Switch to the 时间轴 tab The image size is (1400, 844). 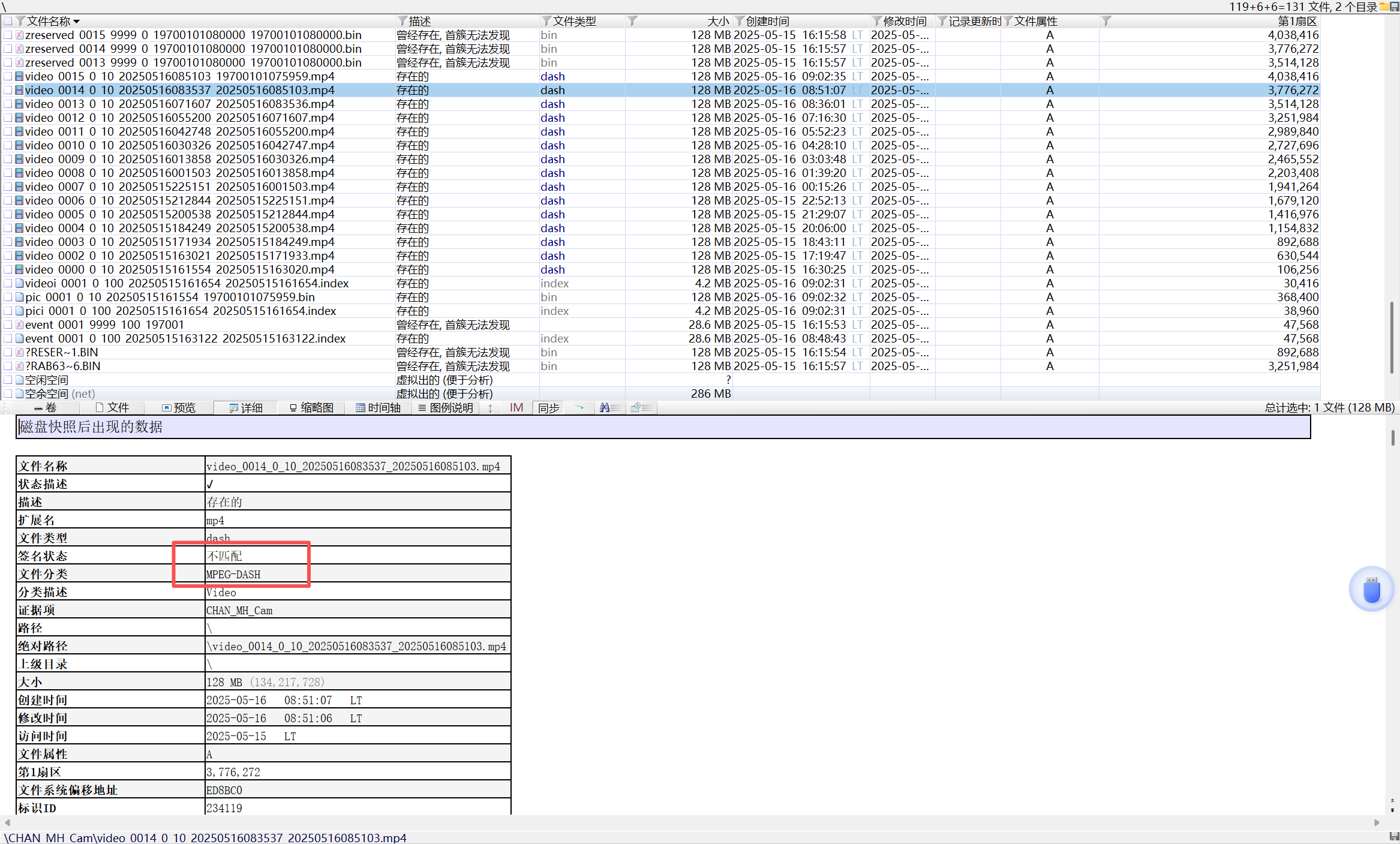point(378,408)
